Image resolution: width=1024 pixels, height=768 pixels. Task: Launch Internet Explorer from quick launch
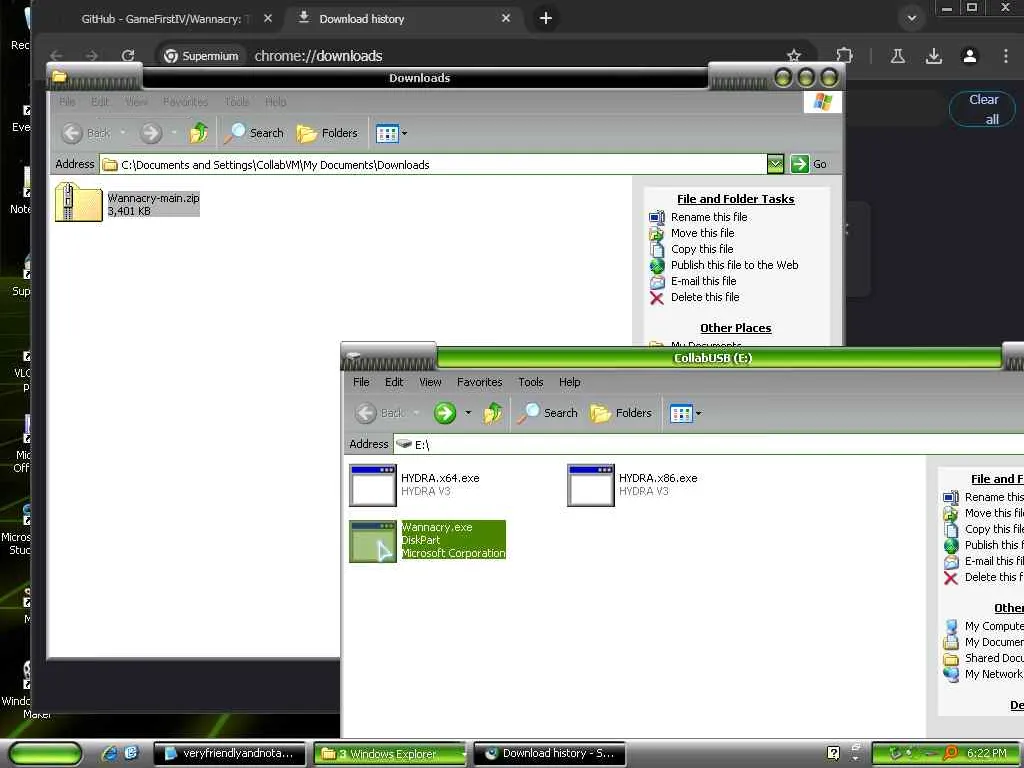click(x=110, y=754)
